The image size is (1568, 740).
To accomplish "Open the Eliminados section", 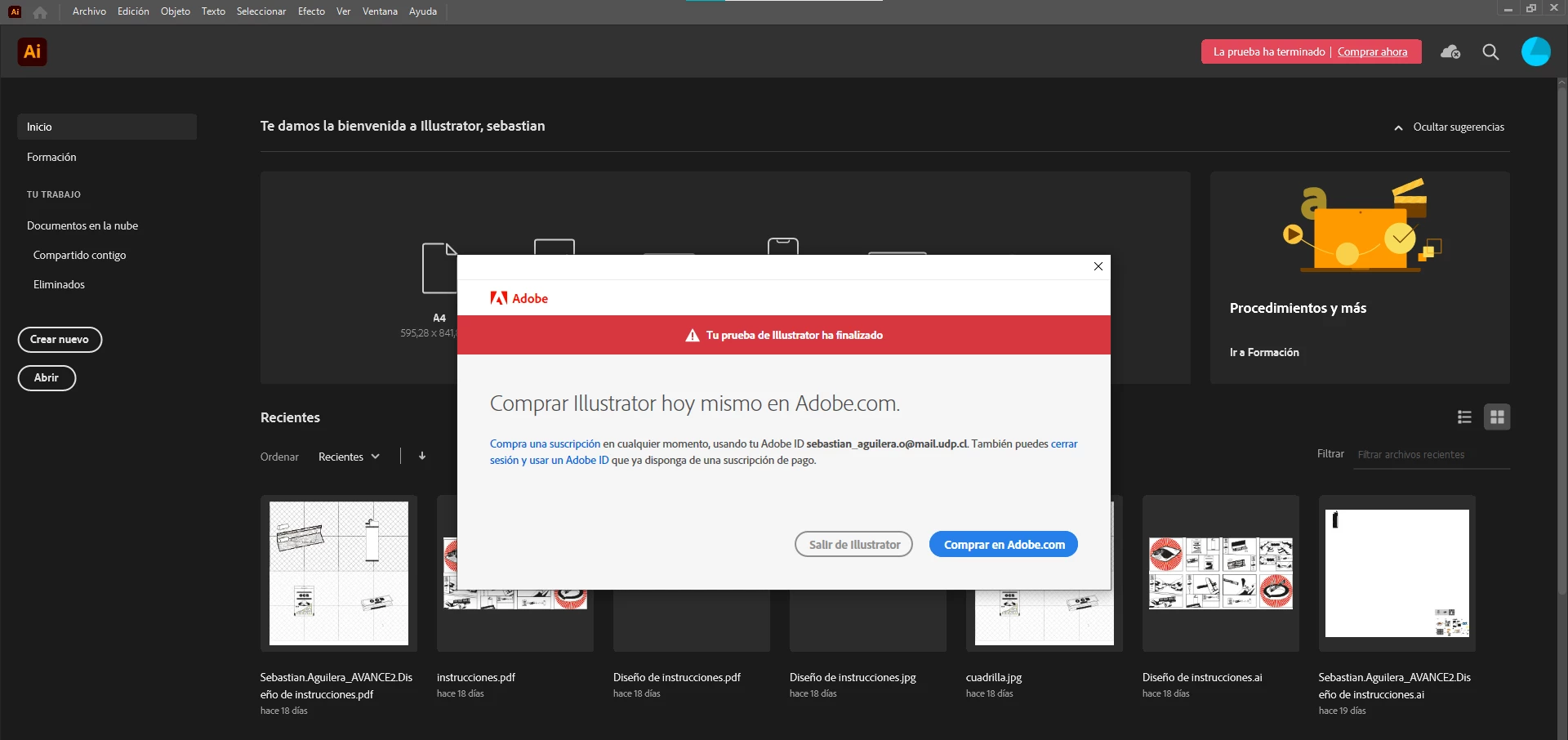I will [59, 285].
